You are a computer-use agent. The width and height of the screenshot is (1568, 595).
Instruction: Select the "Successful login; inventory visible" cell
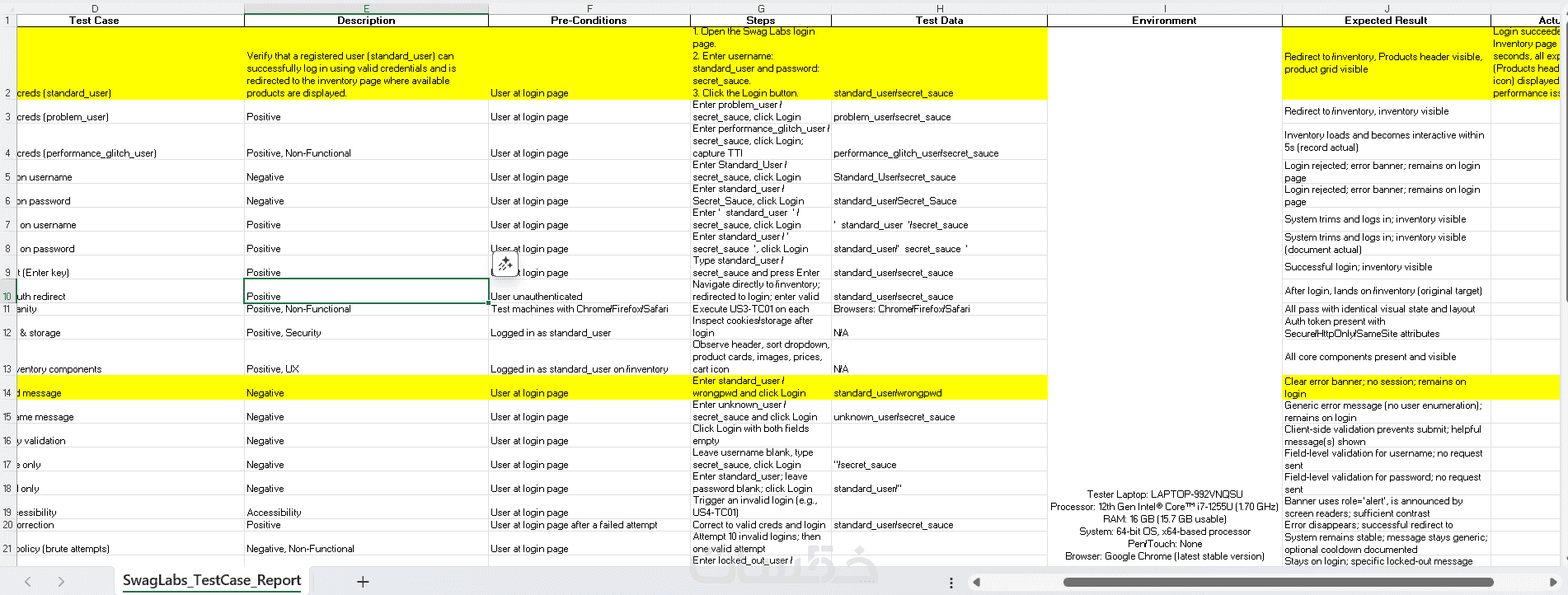(x=1387, y=267)
